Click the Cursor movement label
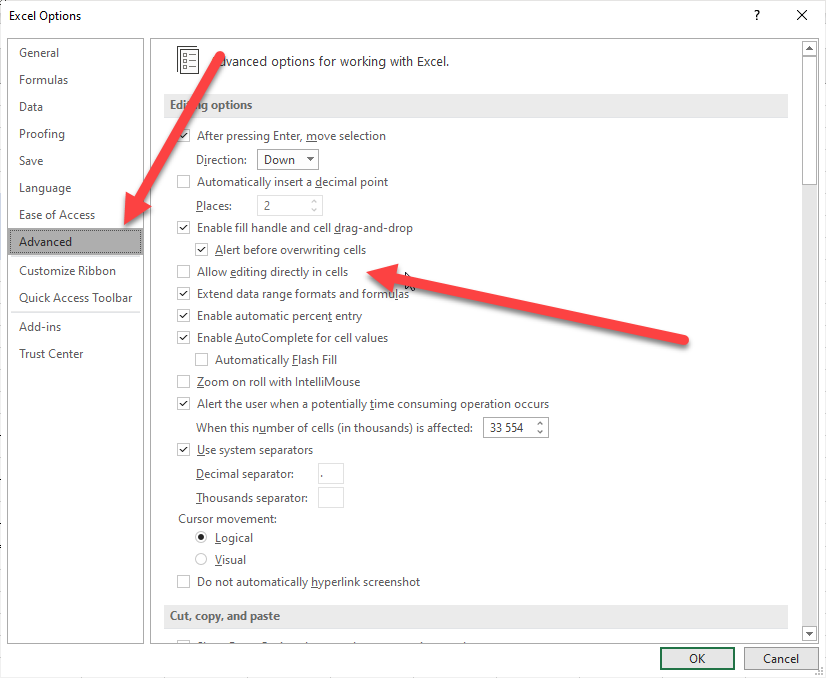826x678 pixels. click(228, 519)
